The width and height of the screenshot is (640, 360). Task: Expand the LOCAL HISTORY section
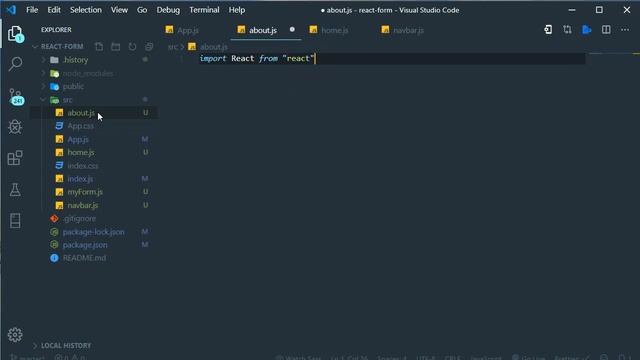35,346
